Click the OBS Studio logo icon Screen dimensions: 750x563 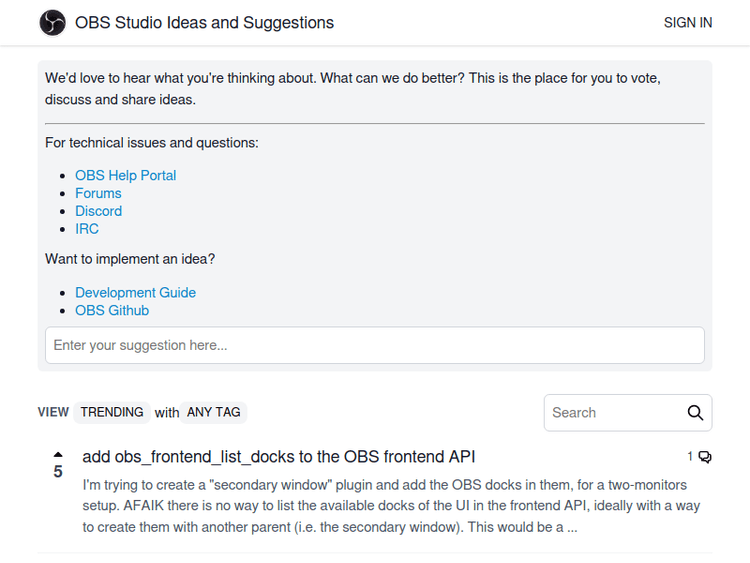click(x=53, y=23)
